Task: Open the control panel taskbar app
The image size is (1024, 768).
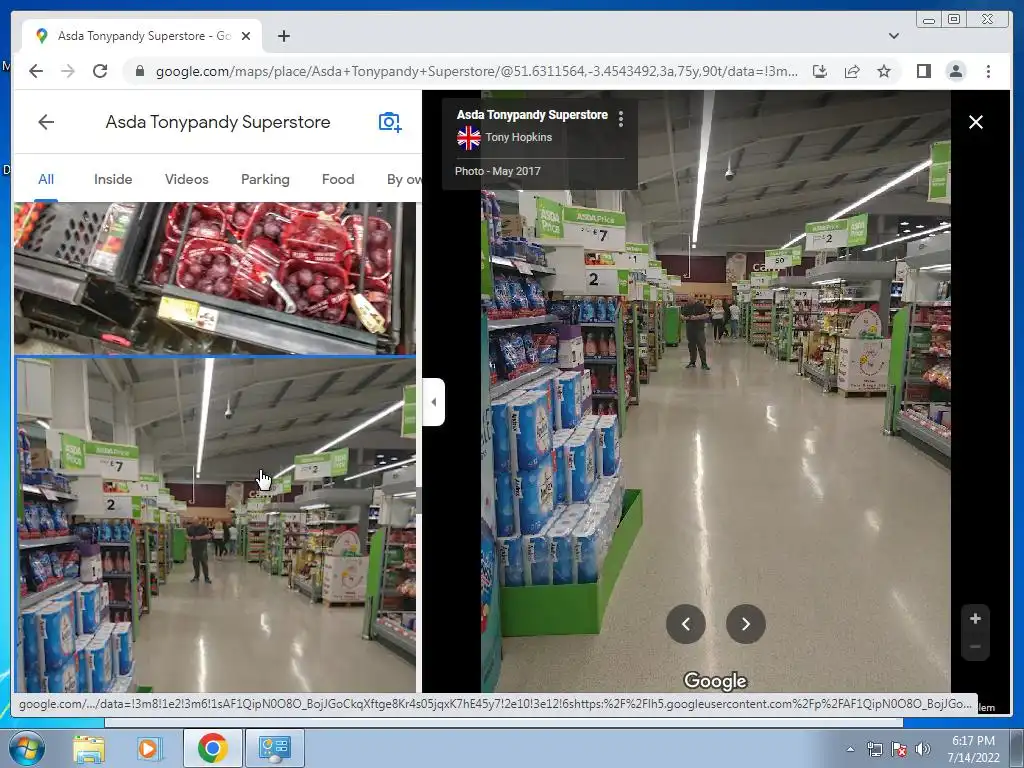Action: click(275, 748)
